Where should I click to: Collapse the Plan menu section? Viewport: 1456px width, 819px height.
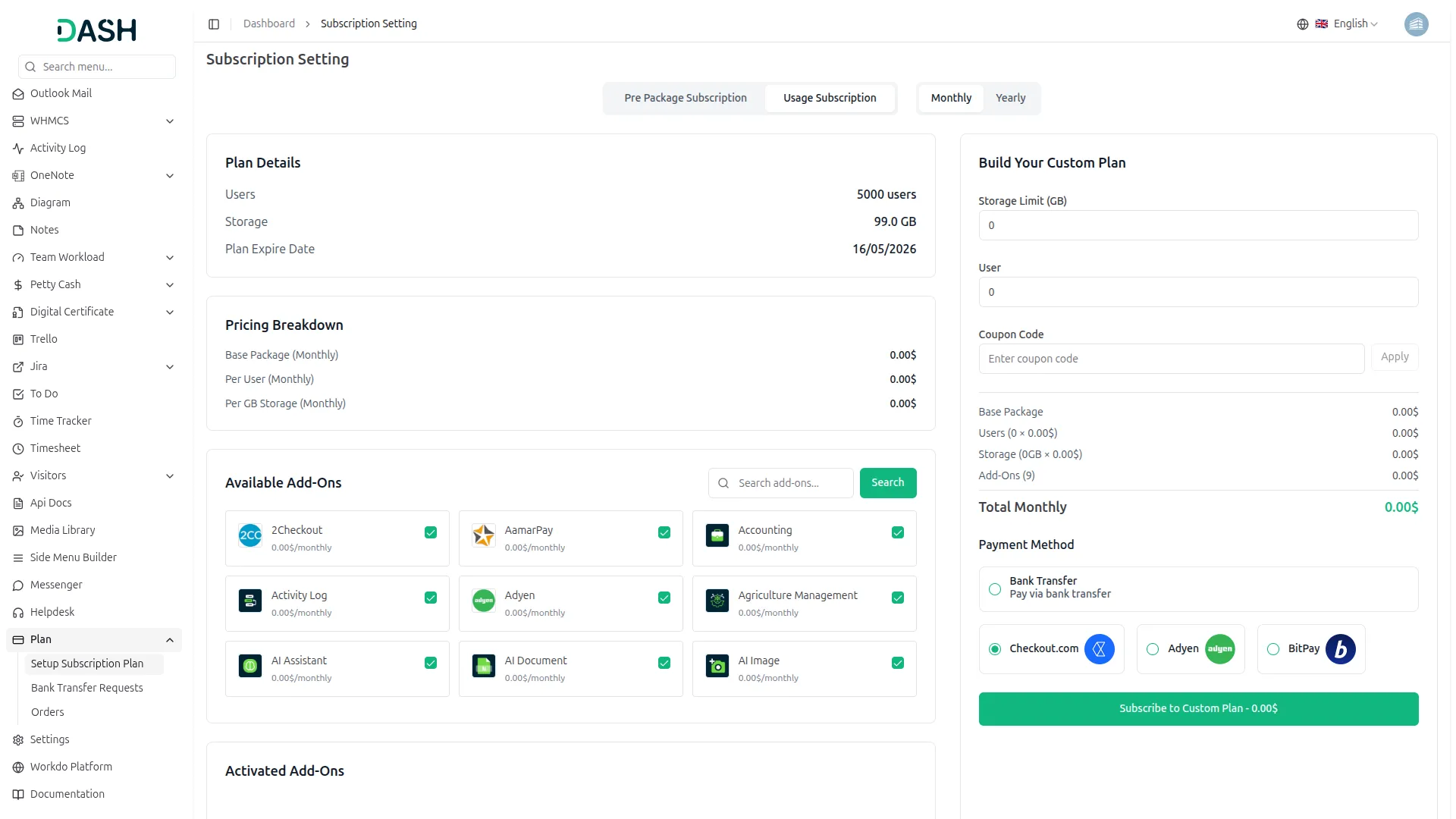click(x=170, y=640)
